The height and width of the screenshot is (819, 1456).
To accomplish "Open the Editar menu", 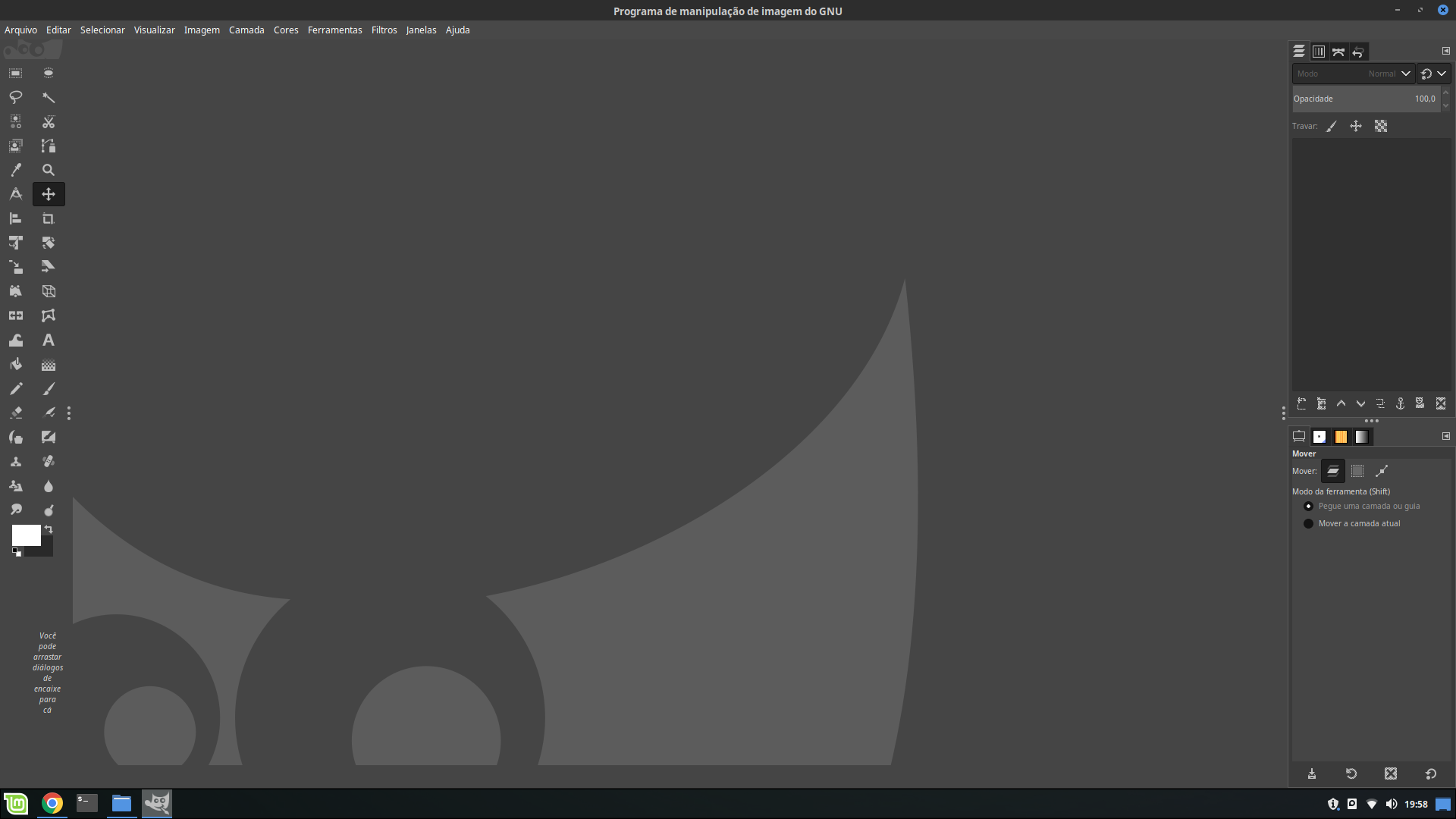I will [x=58, y=30].
